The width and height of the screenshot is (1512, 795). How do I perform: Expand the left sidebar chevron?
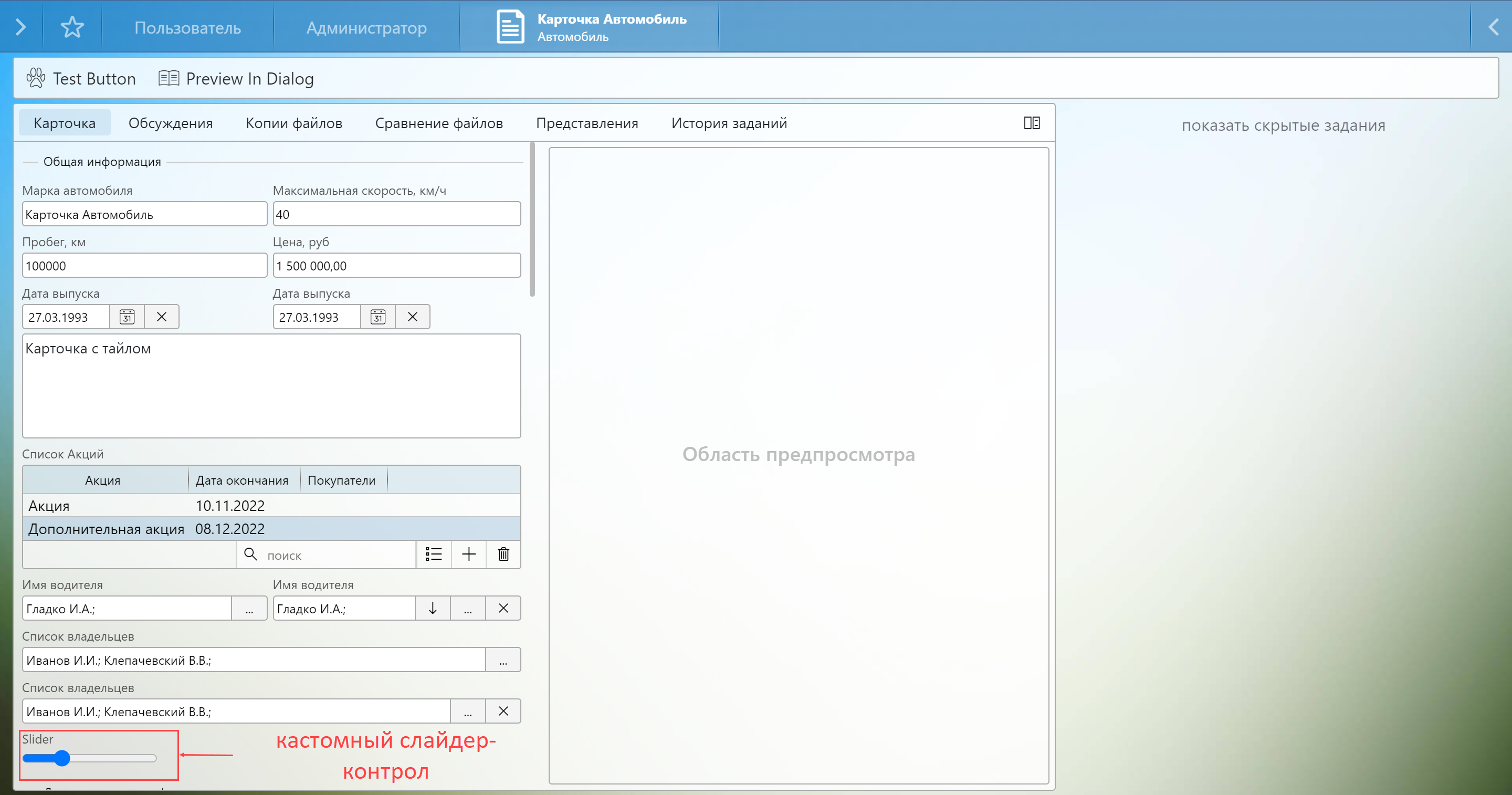click(20, 27)
